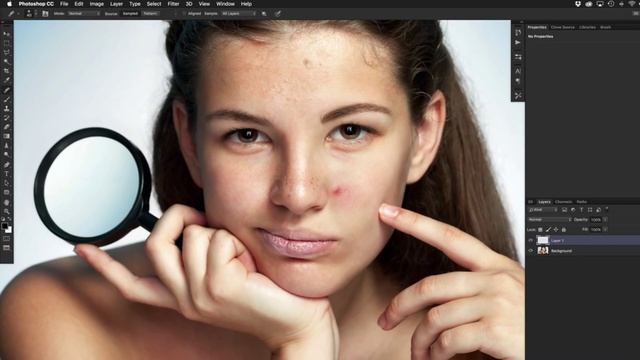Open the Image menu
640x360 pixels.
96,4
